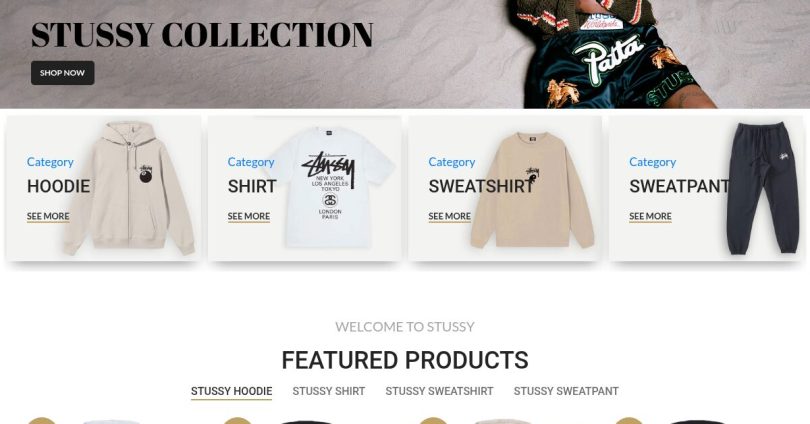Switch to the Stussy Sweatpant tab
The image size is (810, 424).
pyautogui.click(x=566, y=391)
